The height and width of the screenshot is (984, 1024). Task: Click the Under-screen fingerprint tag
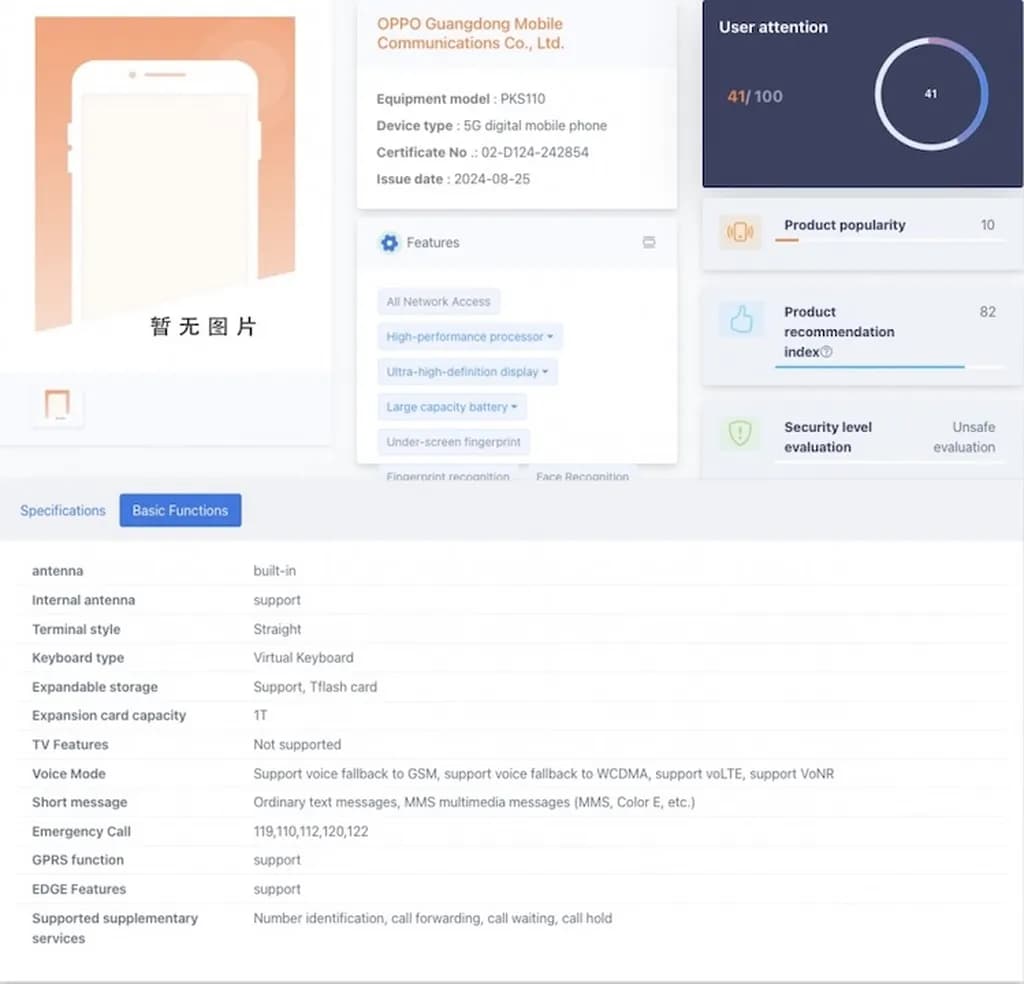tap(453, 442)
